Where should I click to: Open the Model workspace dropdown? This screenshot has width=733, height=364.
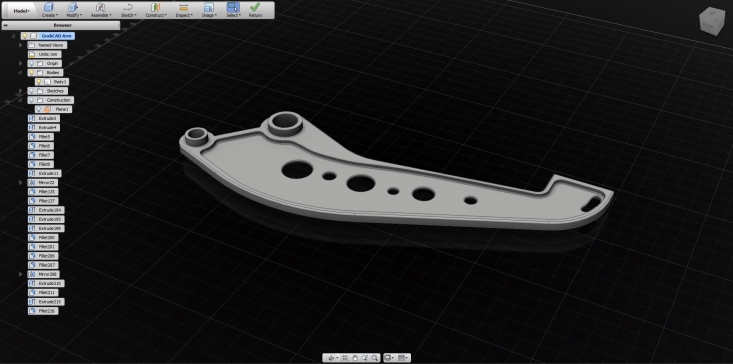point(22,10)
